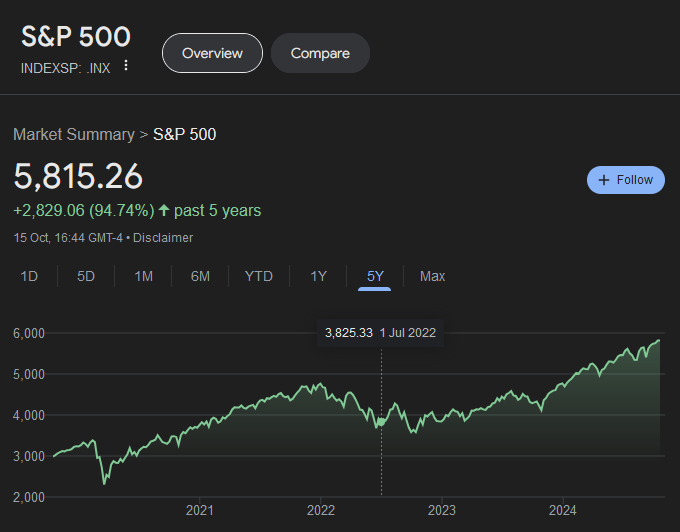Open the Overview tab

(212, 53)
